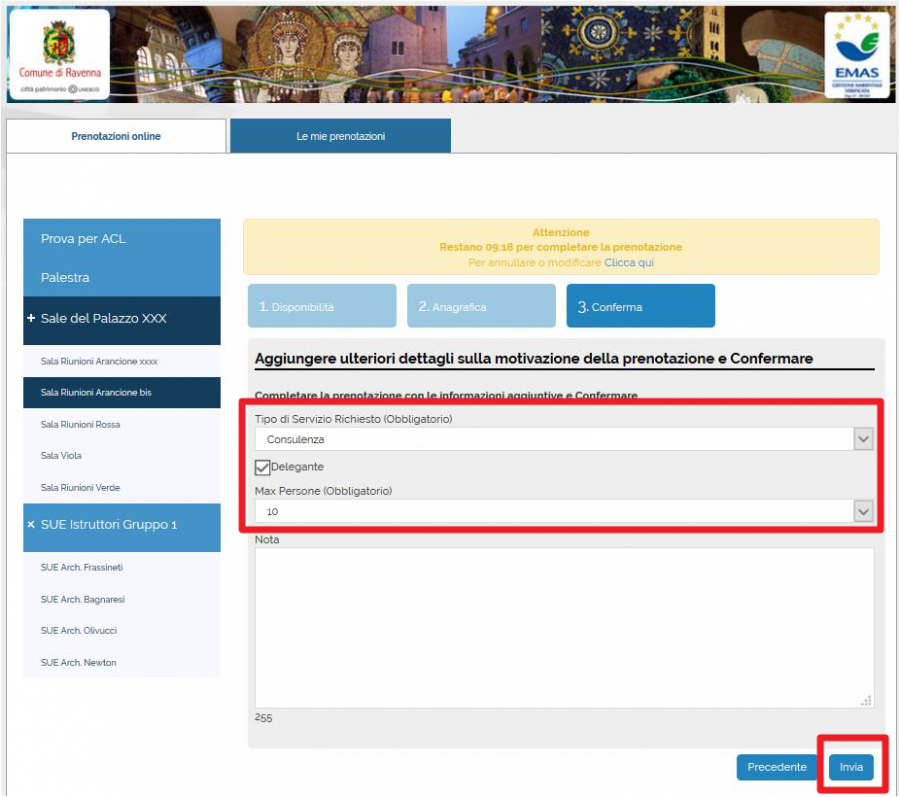Expand the Sale del Palazzo XXX group
Image resolution: width=900 pixels, height=797 pixels.
point(122,319)
